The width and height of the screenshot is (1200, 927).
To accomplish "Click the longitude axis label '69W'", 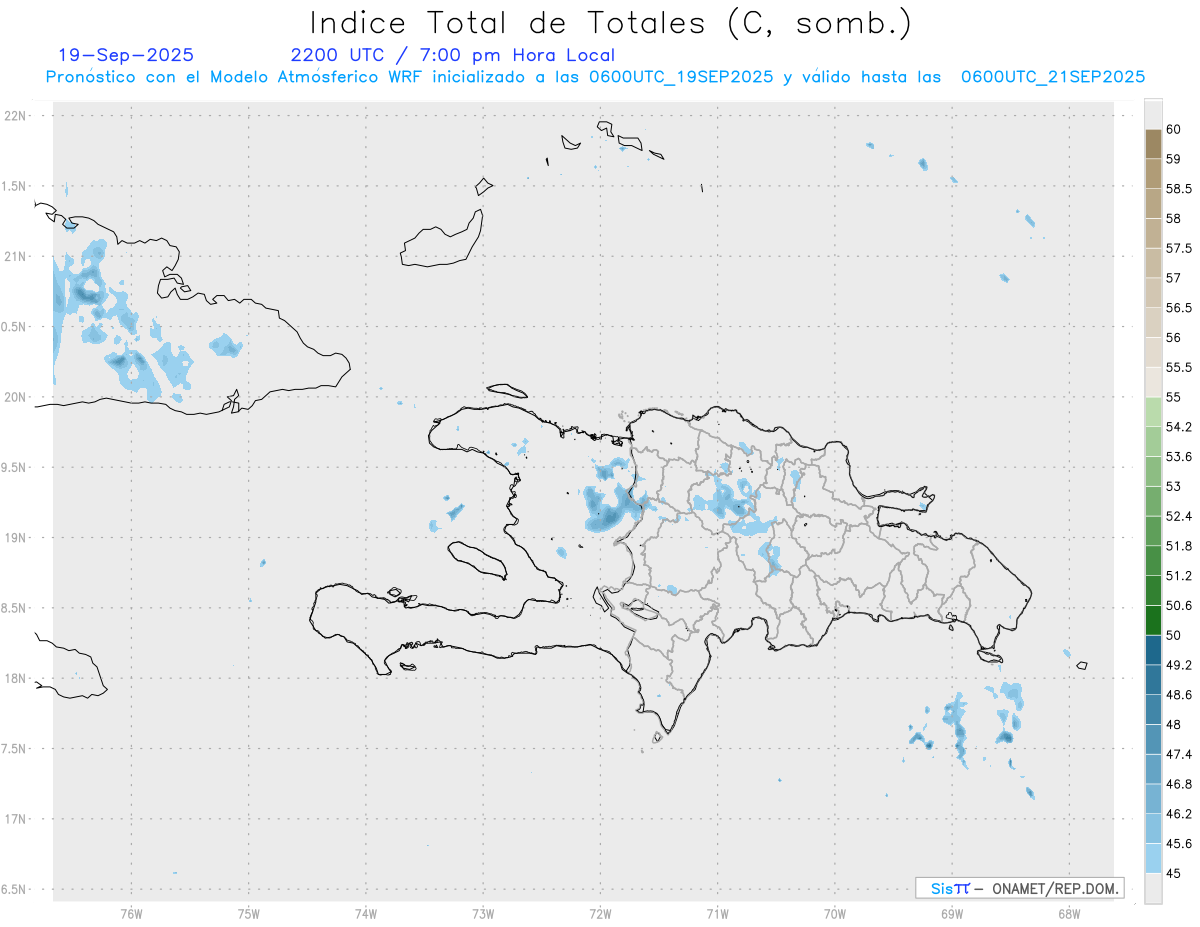I will tap(952, 913).
